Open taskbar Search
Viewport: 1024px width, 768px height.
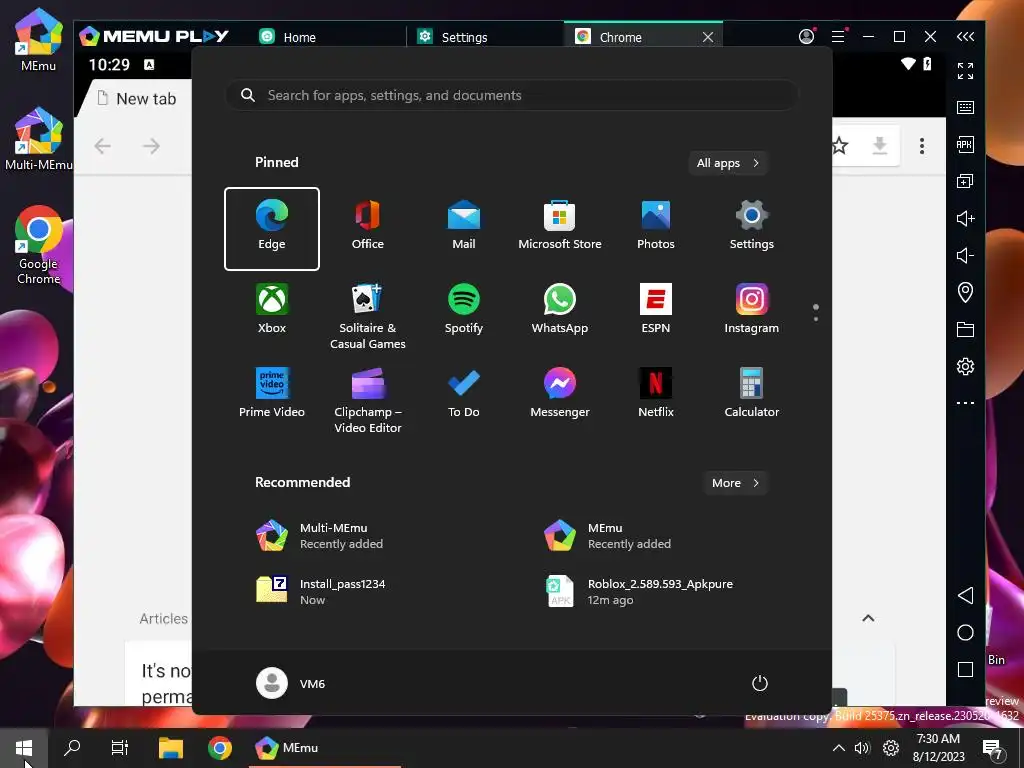coord(72,748)
